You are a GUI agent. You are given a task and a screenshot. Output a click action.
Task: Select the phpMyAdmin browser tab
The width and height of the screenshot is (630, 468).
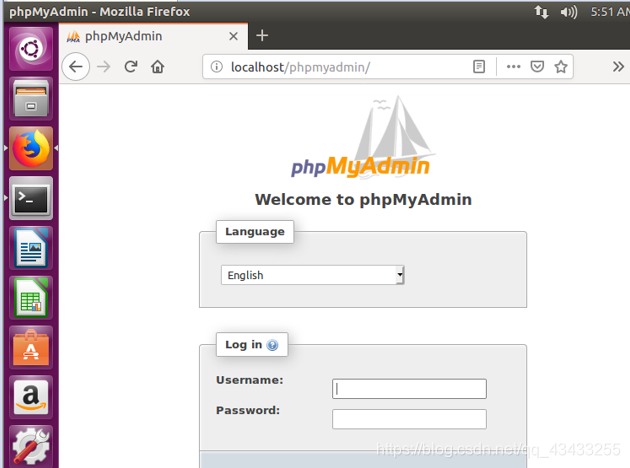pyautogui.click(x=153, y=37)
